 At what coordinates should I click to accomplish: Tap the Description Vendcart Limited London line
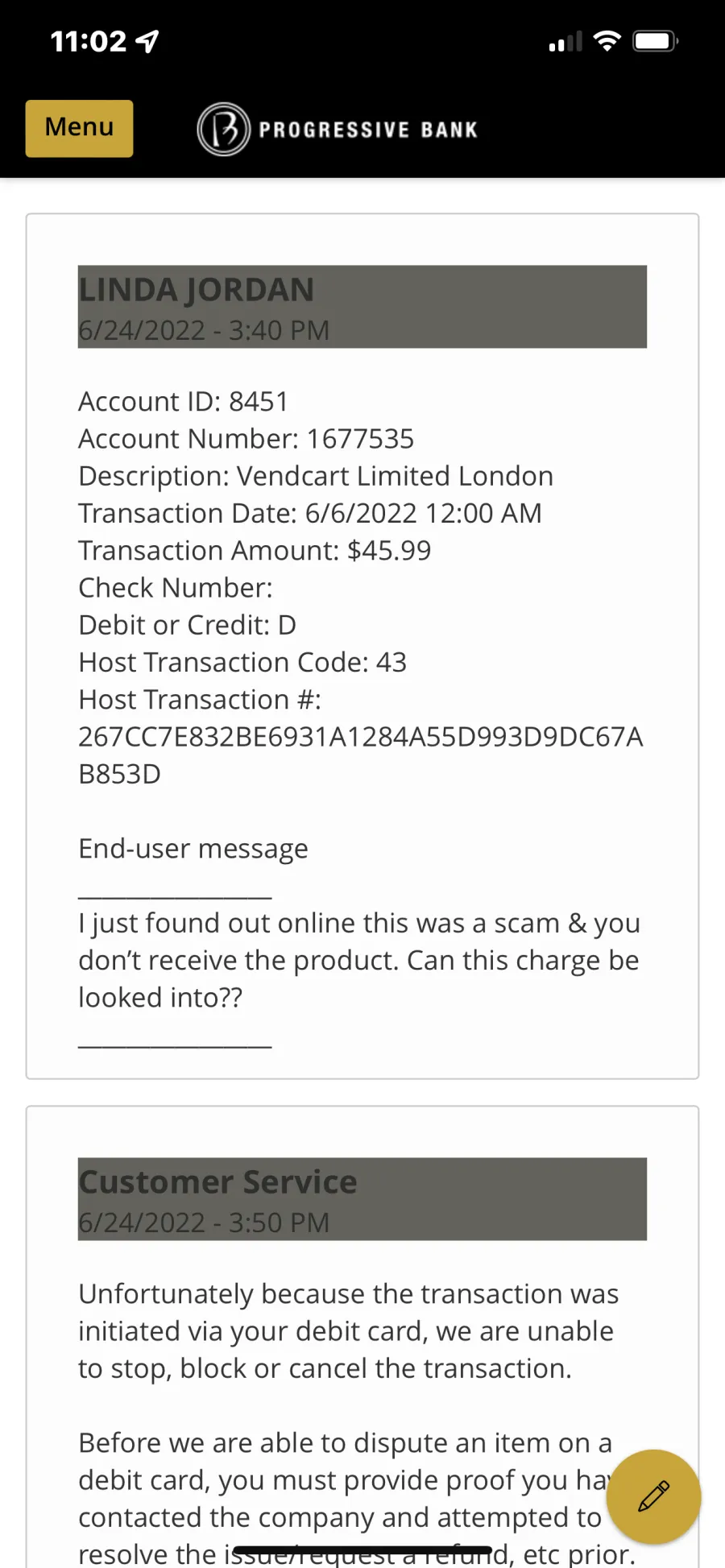click(x=316, y=476)
